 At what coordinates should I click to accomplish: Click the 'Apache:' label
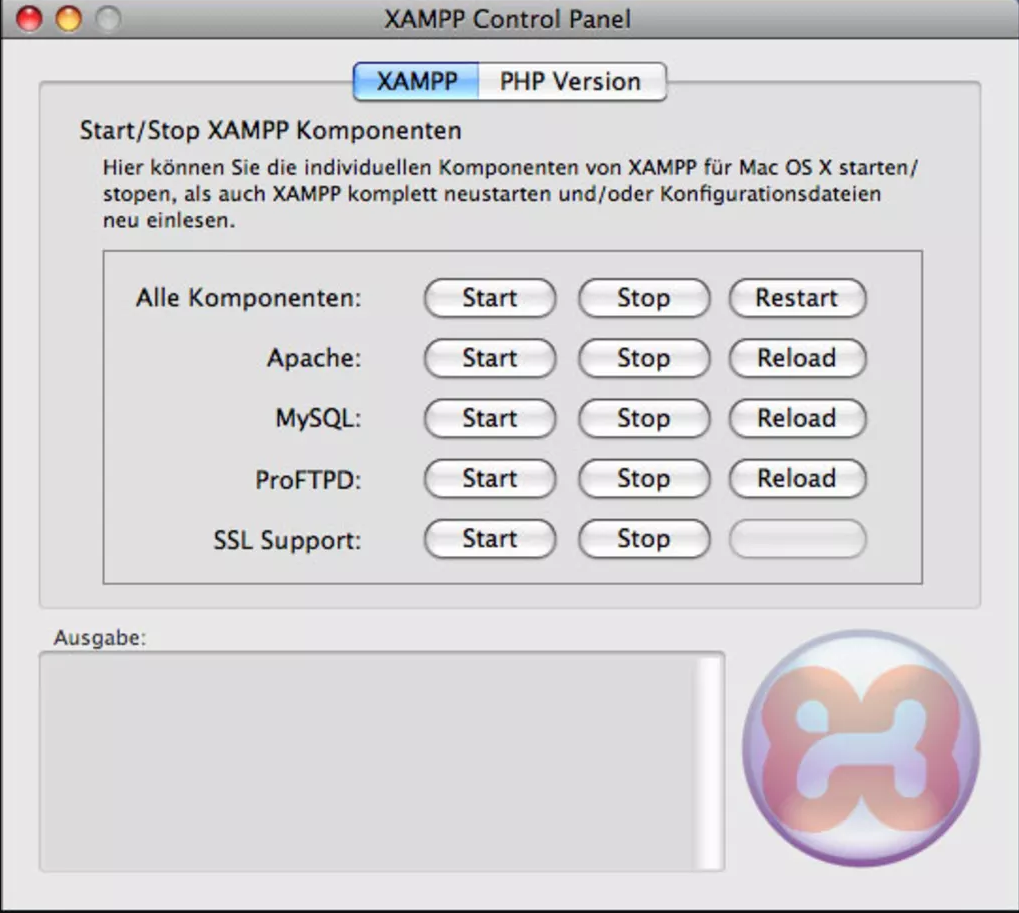[314, 358]
